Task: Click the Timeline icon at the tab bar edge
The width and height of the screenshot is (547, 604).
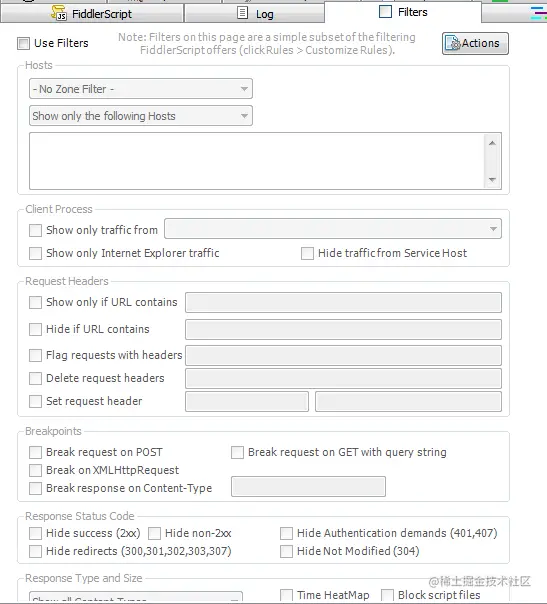Action: (x=539, y=13)
